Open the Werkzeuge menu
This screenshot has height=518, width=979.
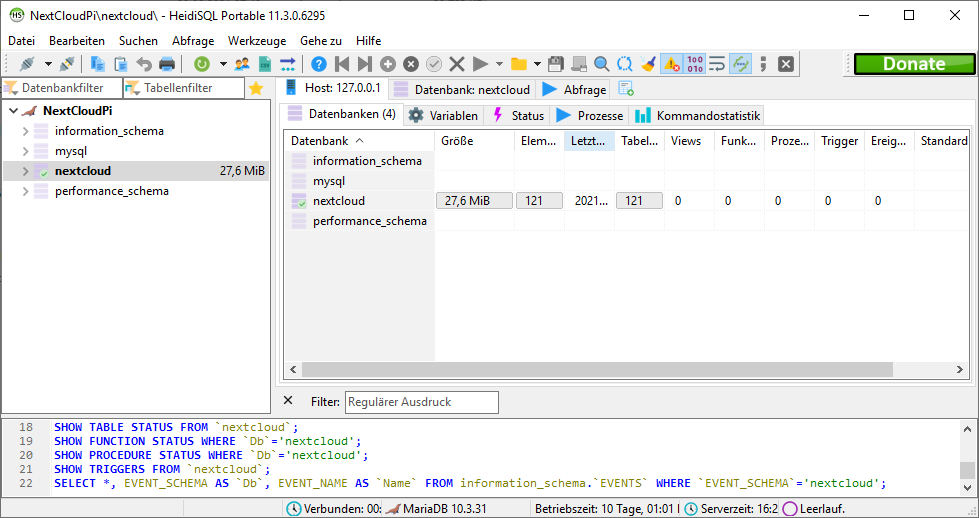click(x=256, y=41)
